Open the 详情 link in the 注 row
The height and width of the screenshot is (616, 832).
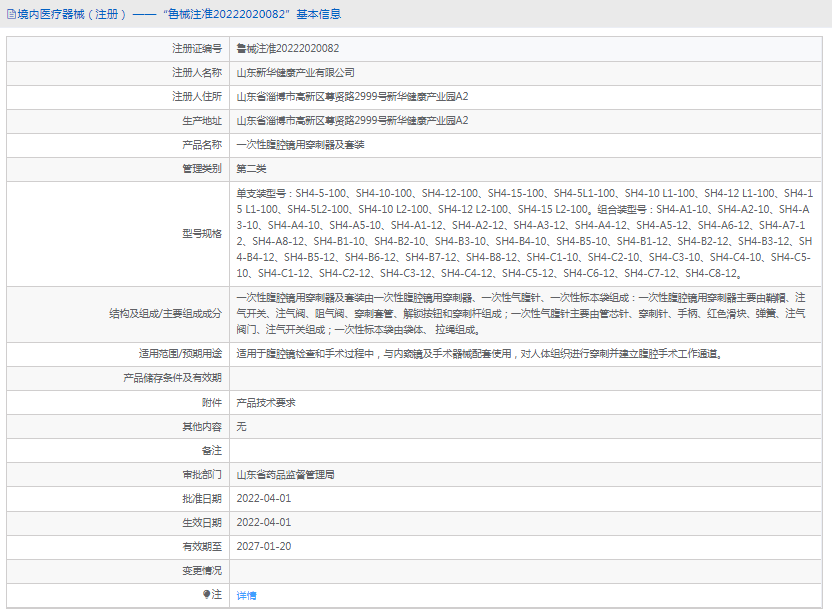click(x=246, y=595)
